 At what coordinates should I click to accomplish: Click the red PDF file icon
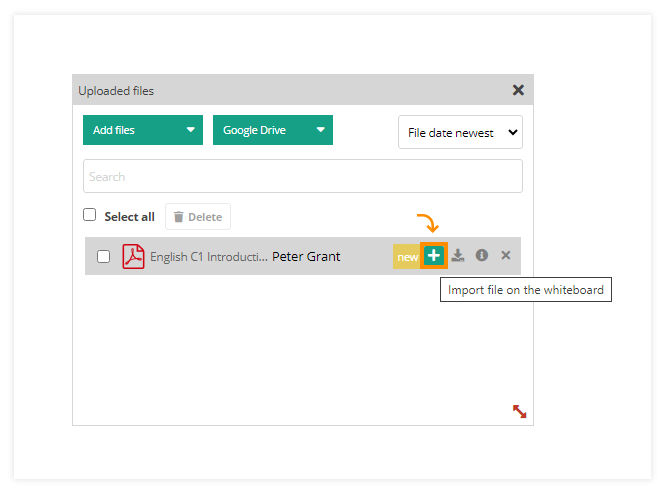(133, 257)
